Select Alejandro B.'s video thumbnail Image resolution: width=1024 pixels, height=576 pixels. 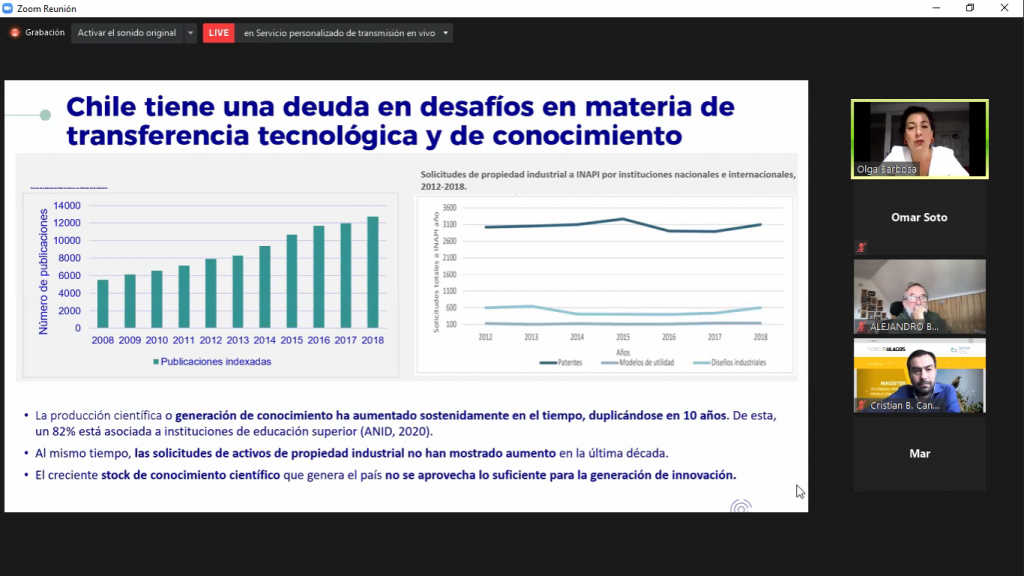click(919, 296)
